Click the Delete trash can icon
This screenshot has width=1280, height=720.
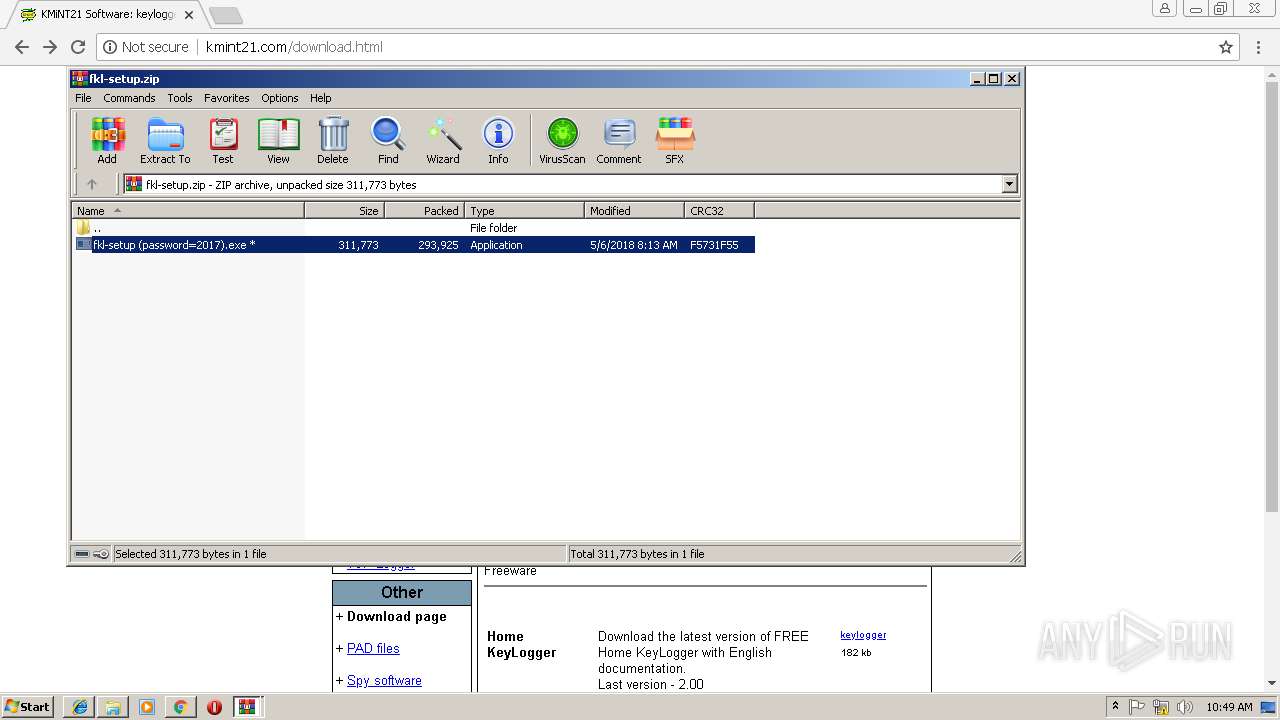click(333, 140)
